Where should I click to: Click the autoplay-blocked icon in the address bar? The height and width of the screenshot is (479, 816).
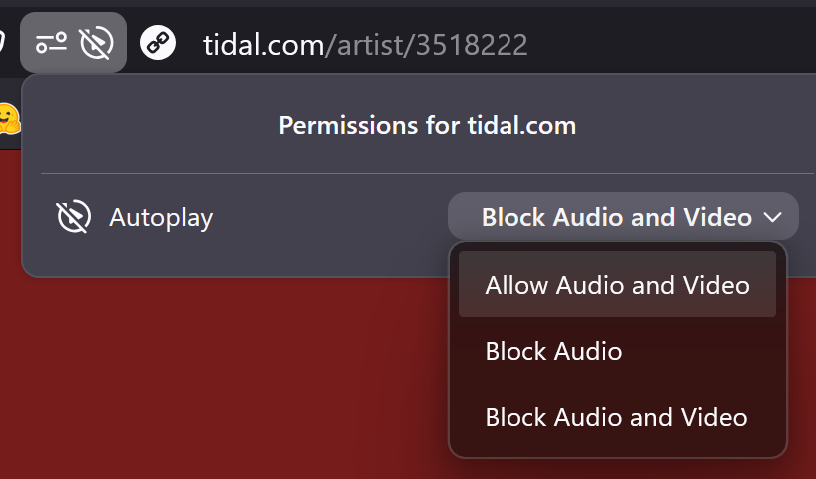click(x=97, y=43)
